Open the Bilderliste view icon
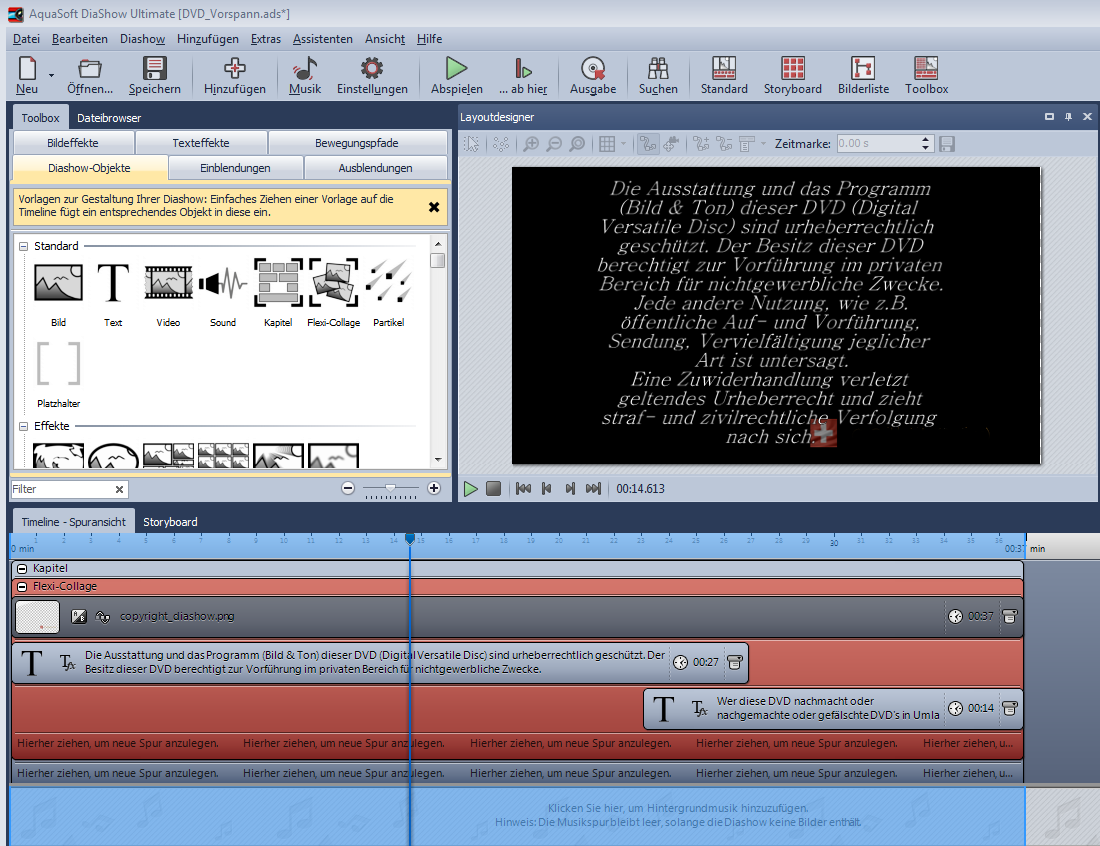Image resolution: width=1100 pixels, height=846 pixels. pos(863,69)
